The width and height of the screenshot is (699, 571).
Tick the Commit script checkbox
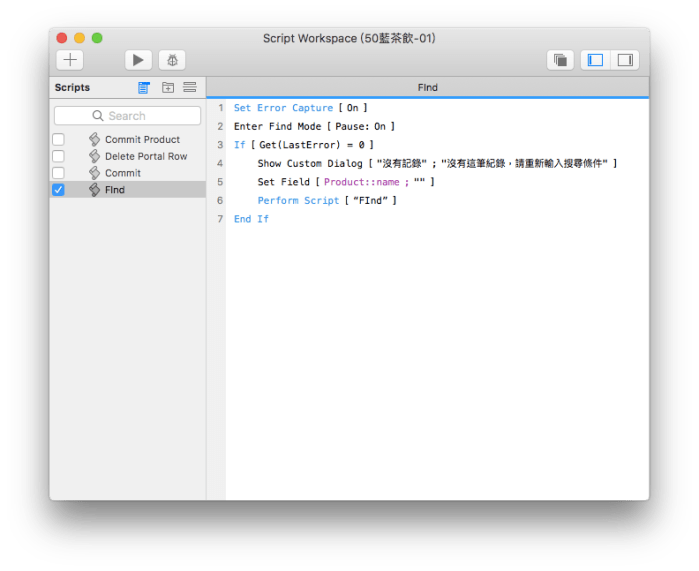pyautogui.click(x=58, y=173)
